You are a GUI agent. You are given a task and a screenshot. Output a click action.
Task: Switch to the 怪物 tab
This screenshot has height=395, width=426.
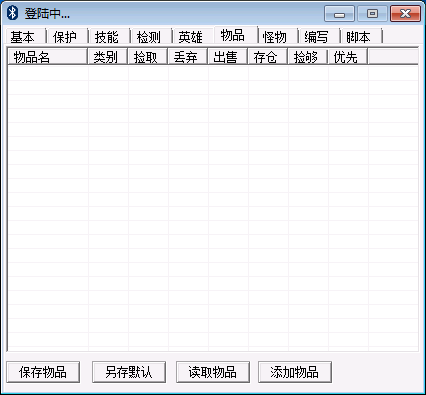[x=278, y=37]
